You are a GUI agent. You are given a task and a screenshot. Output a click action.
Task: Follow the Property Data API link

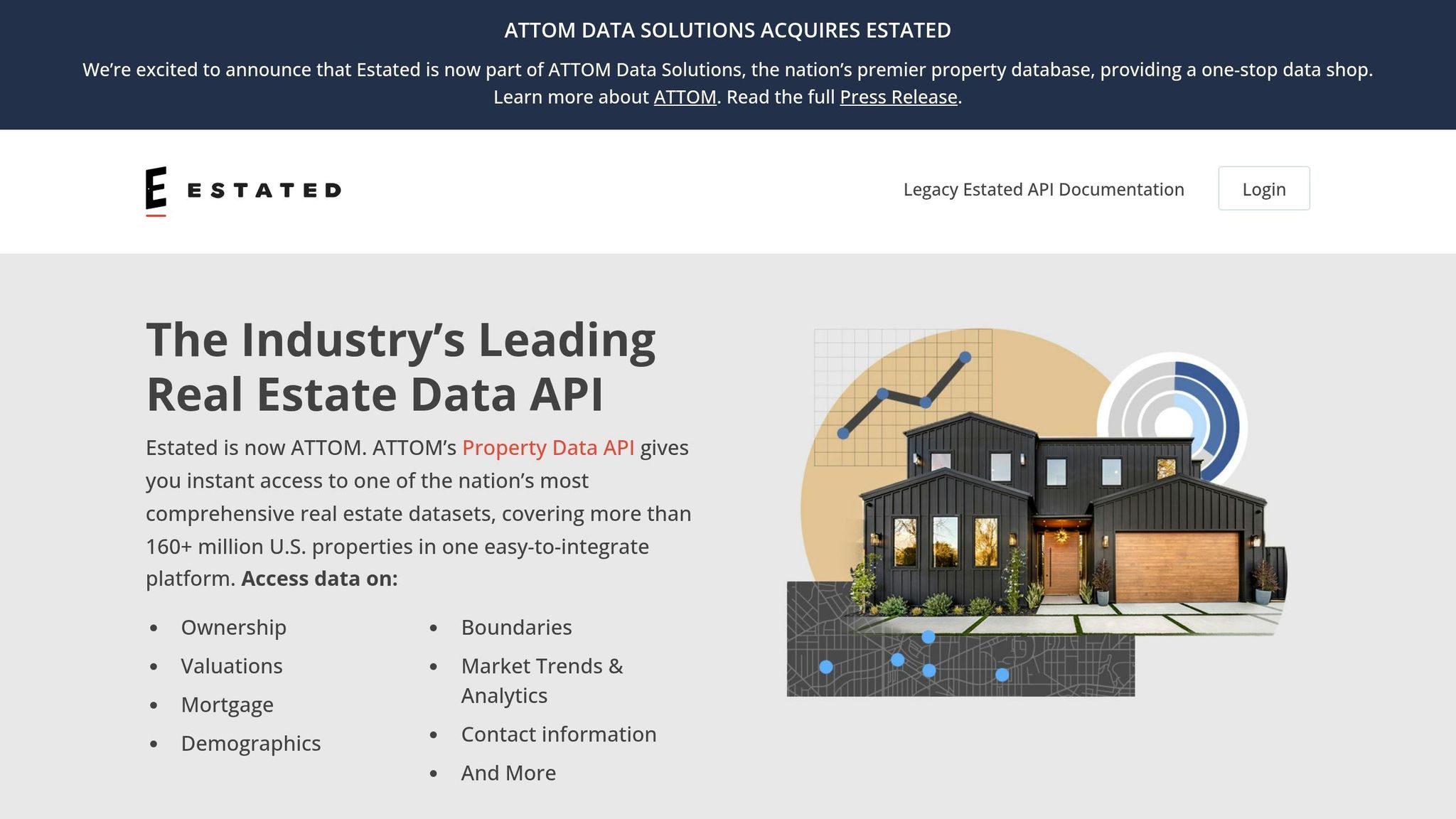point(548,448)
